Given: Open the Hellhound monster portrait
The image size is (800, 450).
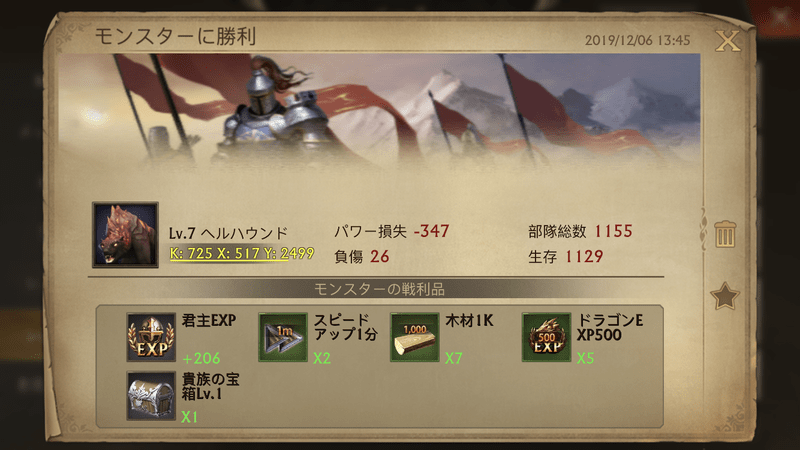Looking at the screenshot, I should (125, 234).
